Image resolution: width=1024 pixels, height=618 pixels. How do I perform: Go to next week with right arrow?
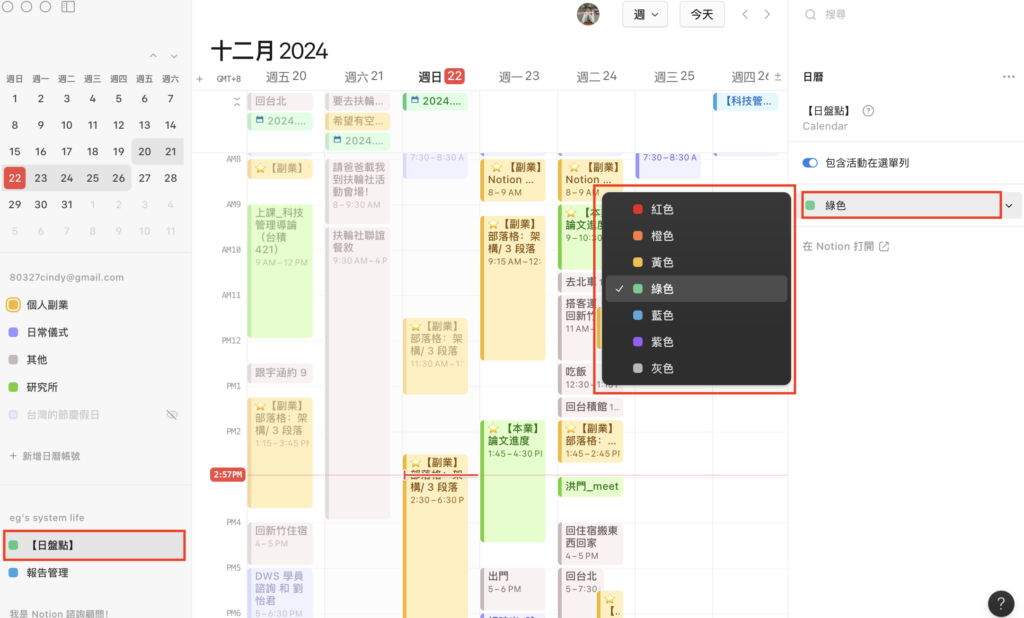click(767, 14)
